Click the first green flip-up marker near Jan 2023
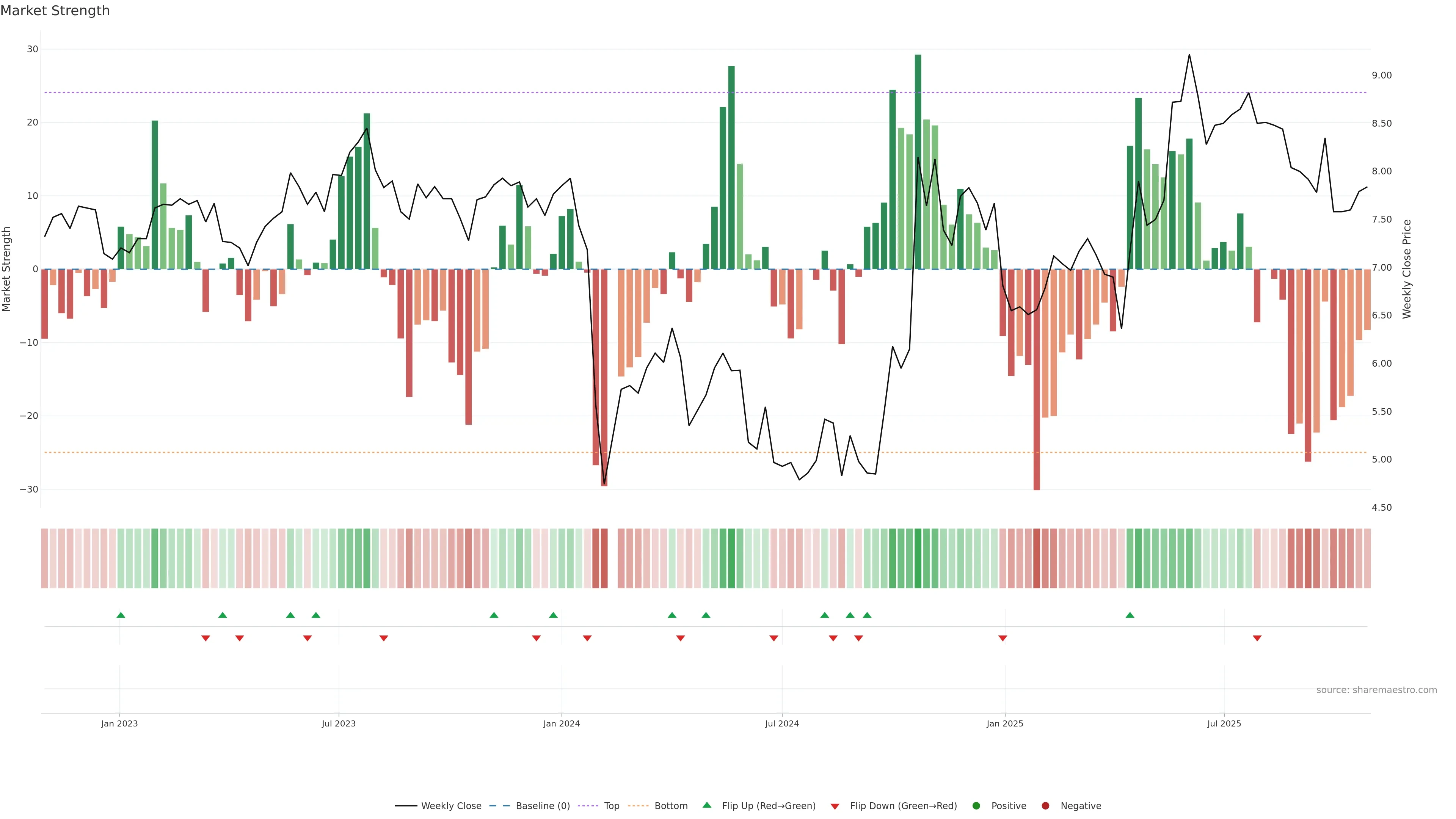The image size is (1456, 819). 121,615
